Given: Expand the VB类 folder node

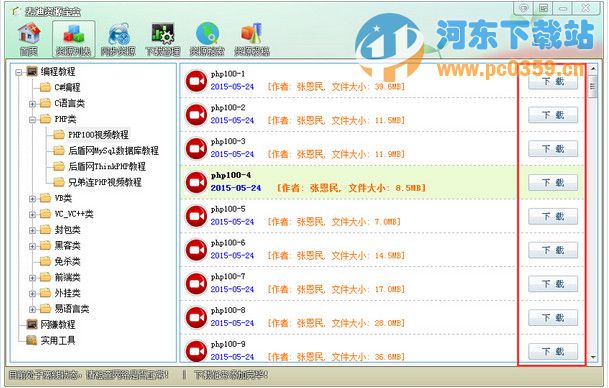Looking at the screenshot, I should click(33, 199).
